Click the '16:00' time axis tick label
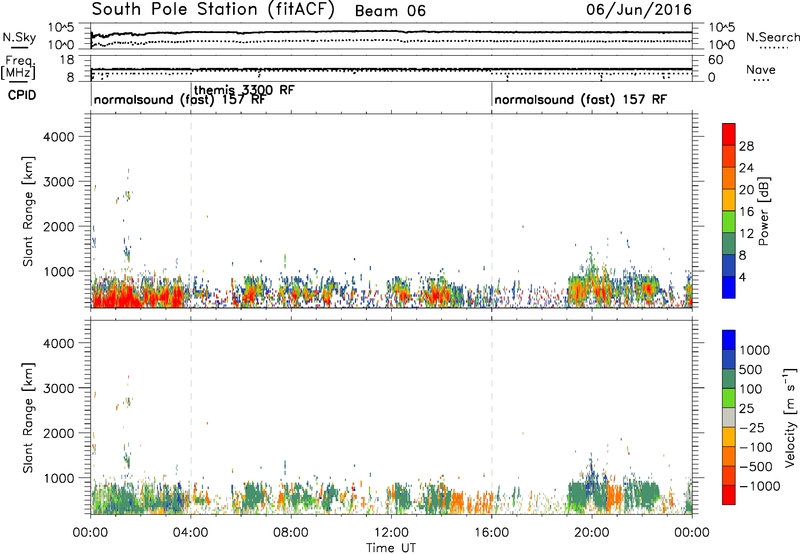 tap(491, 533)
